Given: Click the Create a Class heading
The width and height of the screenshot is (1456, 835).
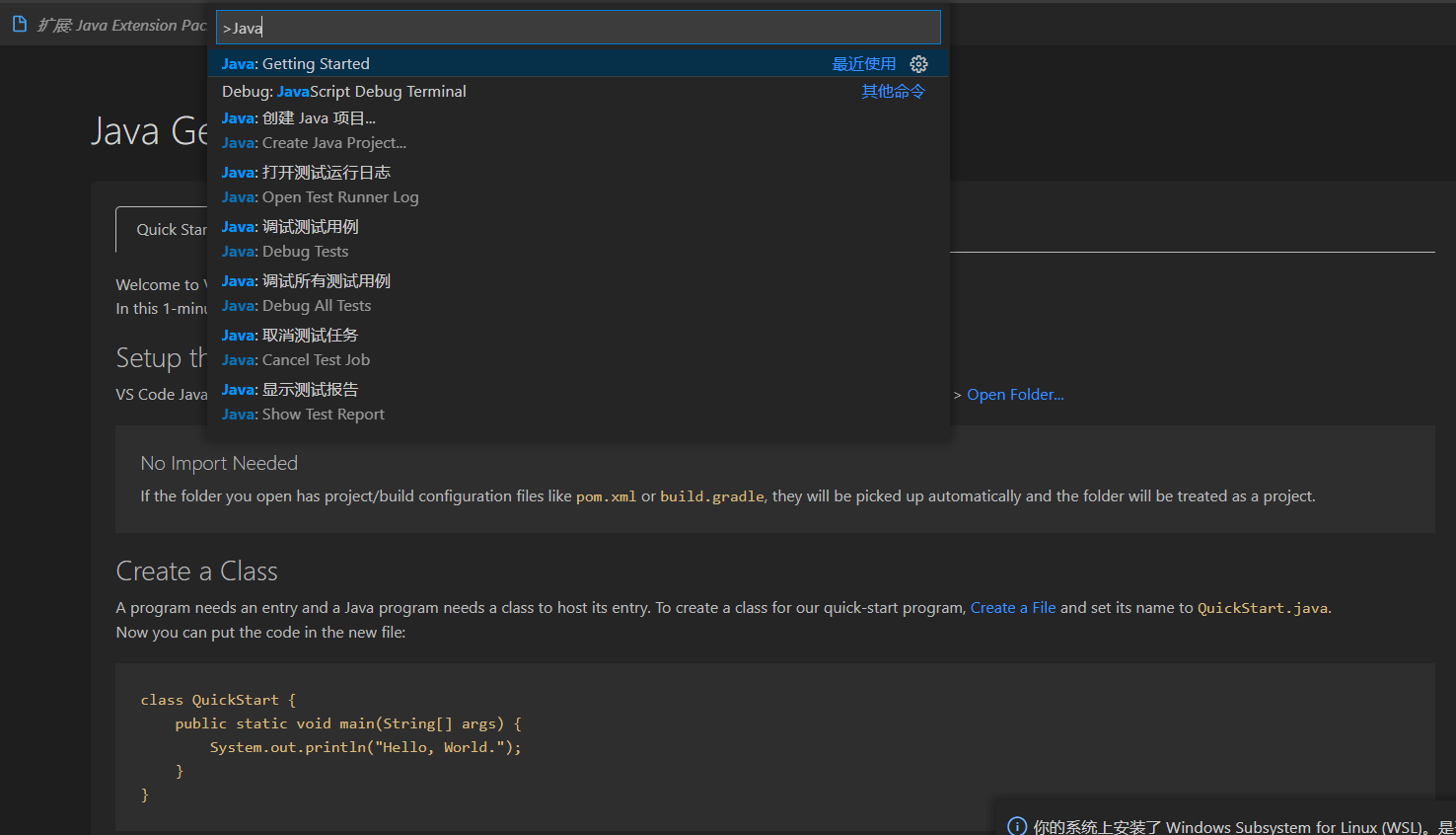Looking at the screenshot, I should coord(196,571).
